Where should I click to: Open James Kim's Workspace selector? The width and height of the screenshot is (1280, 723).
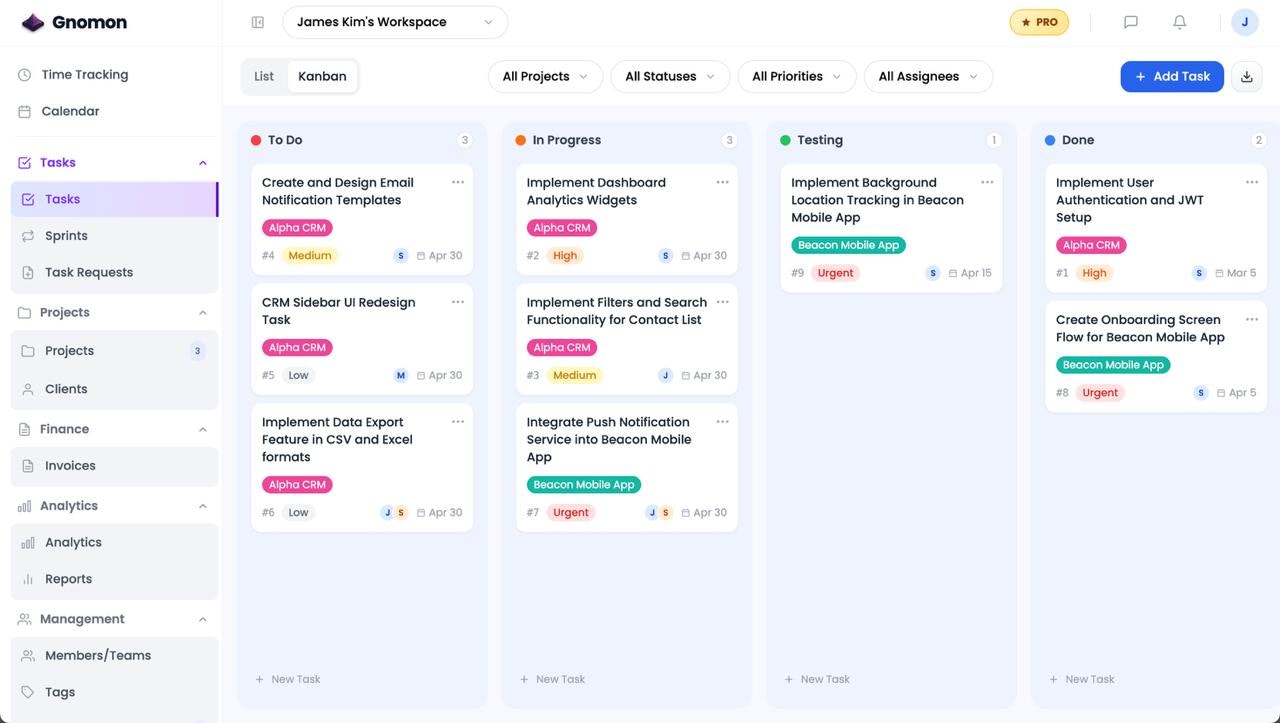[395, 22]
